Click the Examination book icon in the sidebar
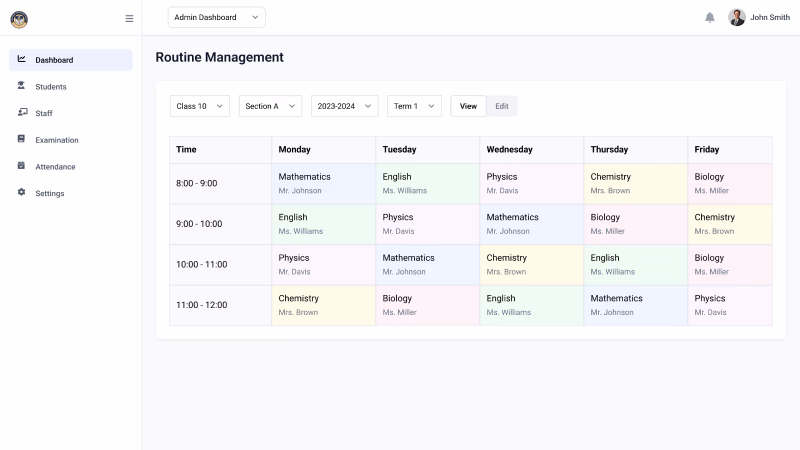The height and width of the screenshot is (450, 800). pos(21,138)
